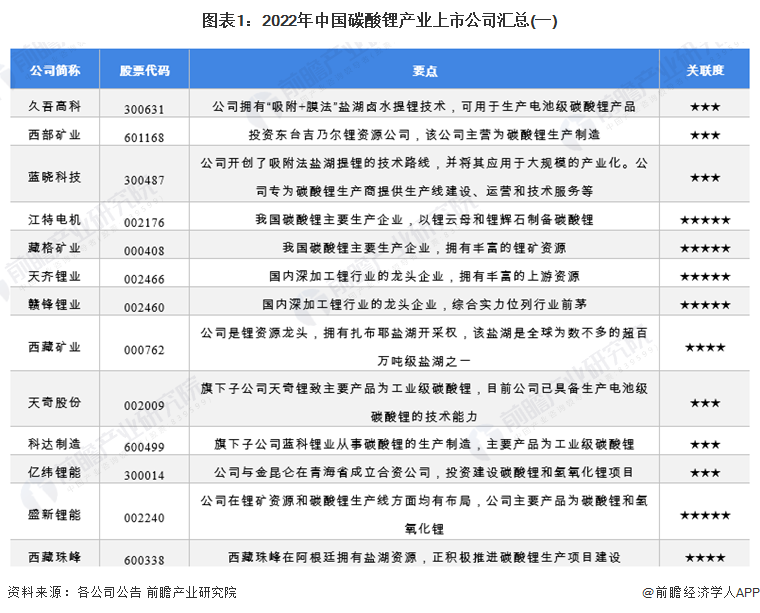Viewport: 760px width, 613px height.
Task: Select stock code 300014
Action: (x=144, y=475)
